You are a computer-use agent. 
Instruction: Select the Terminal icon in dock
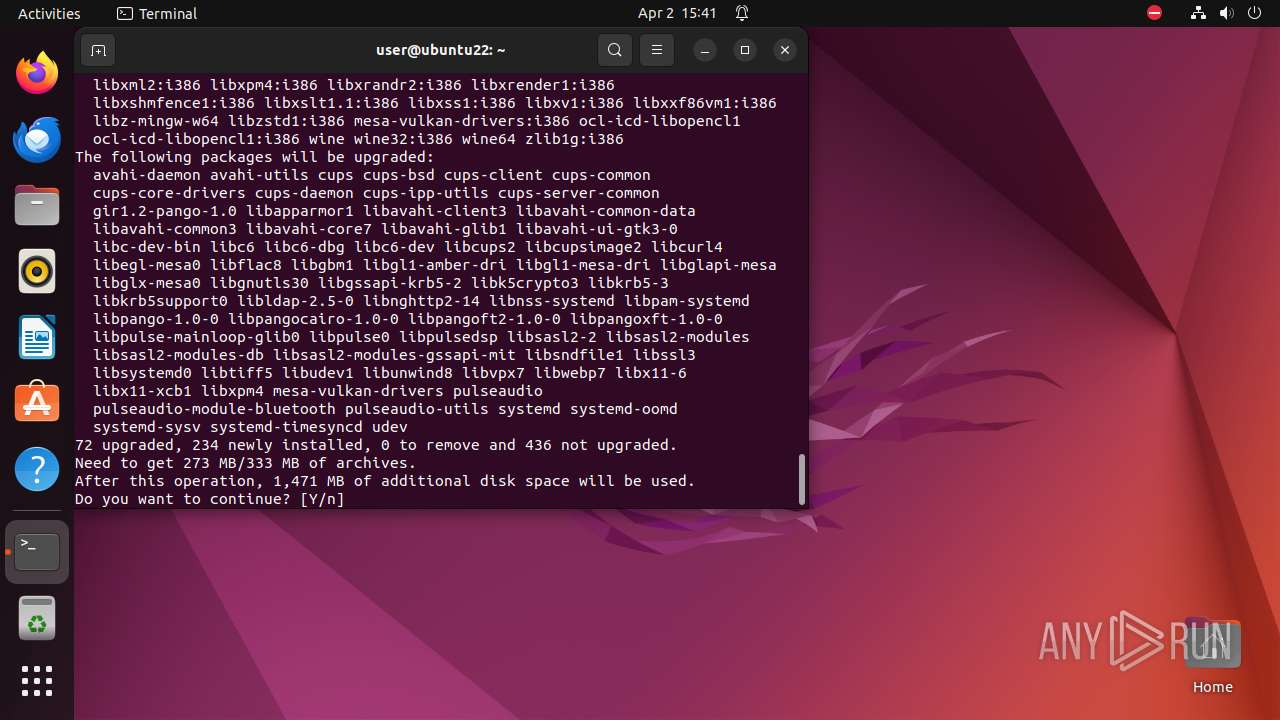click(x=37, y=551)
